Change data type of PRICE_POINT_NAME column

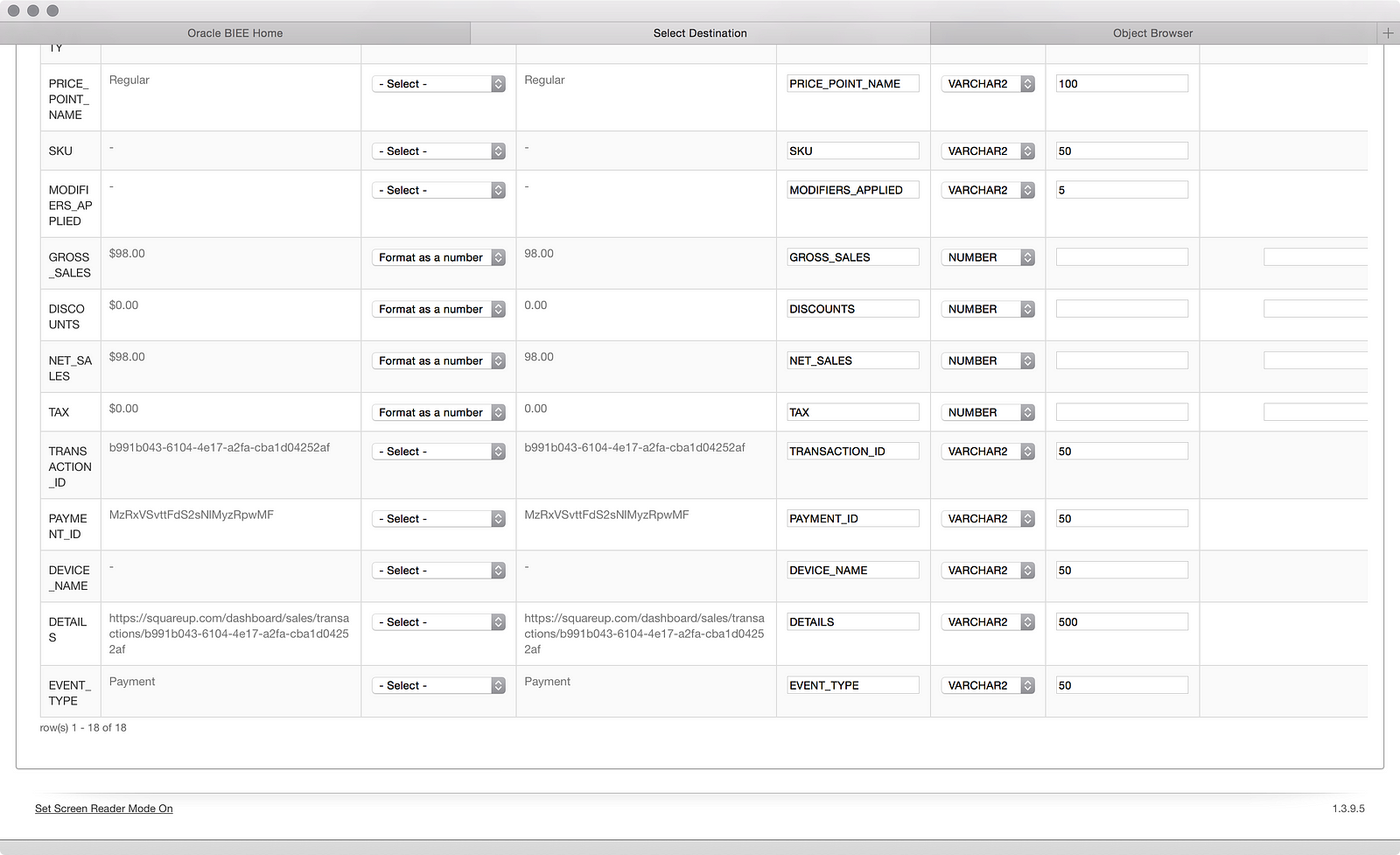(x=988, y=84)
